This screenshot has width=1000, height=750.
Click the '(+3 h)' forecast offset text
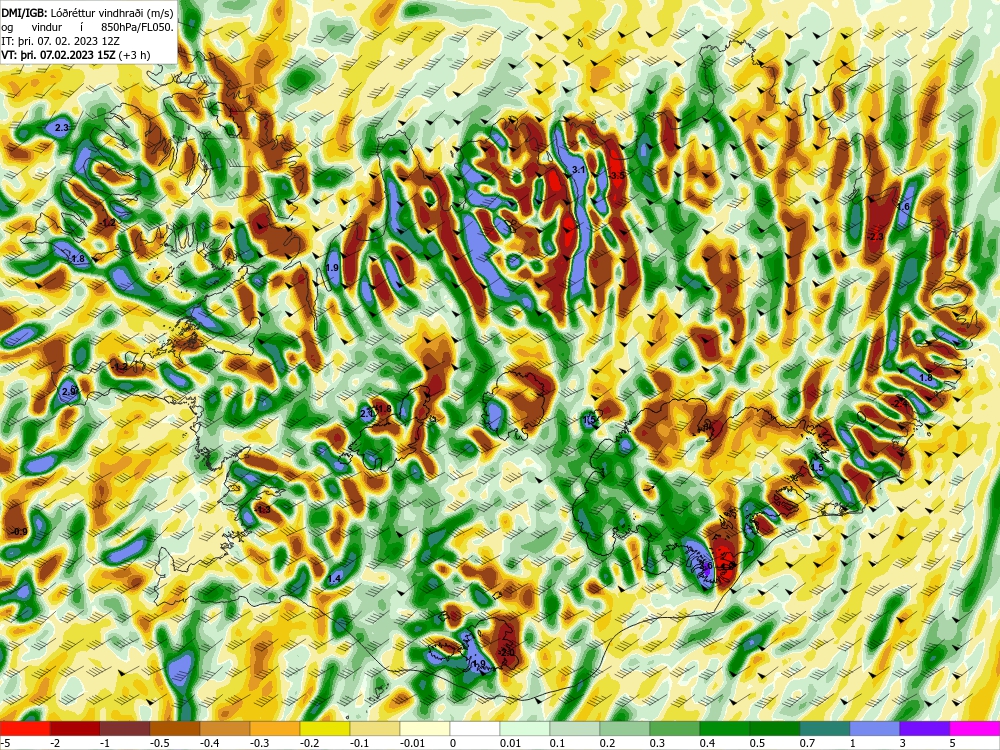coord(135,55)
